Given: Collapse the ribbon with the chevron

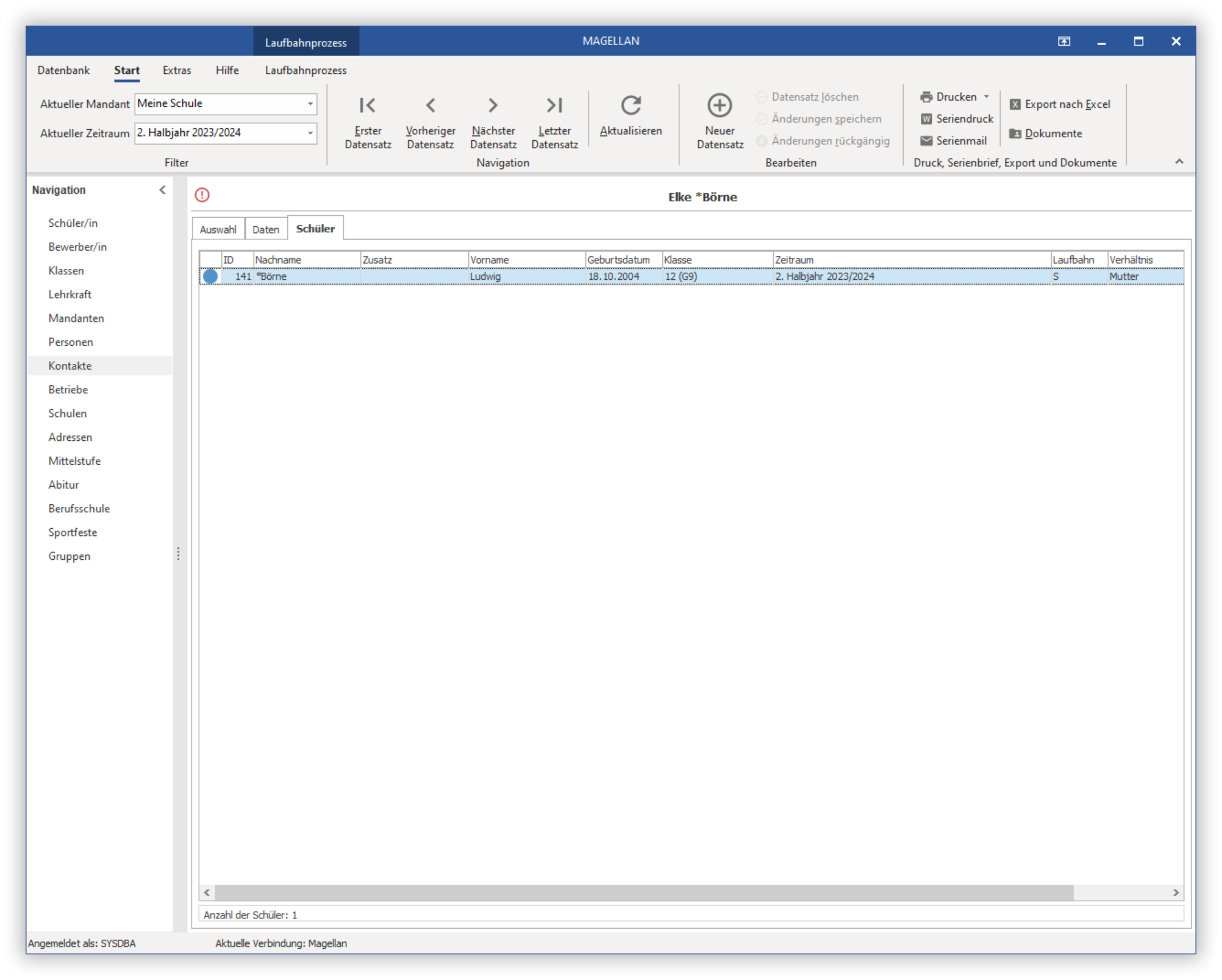Looking at the screenshot, I should click(1179, 162).
